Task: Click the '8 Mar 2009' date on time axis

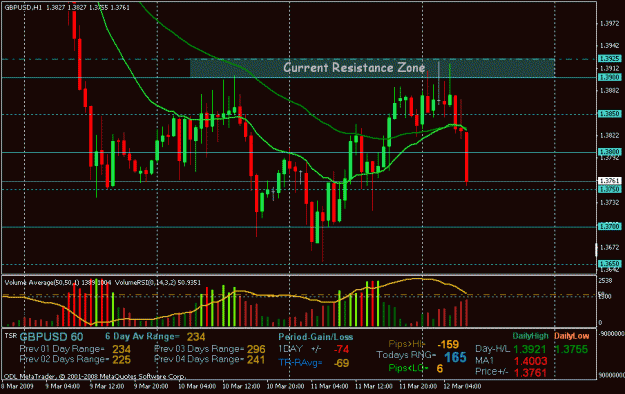Action: point(18,386)
